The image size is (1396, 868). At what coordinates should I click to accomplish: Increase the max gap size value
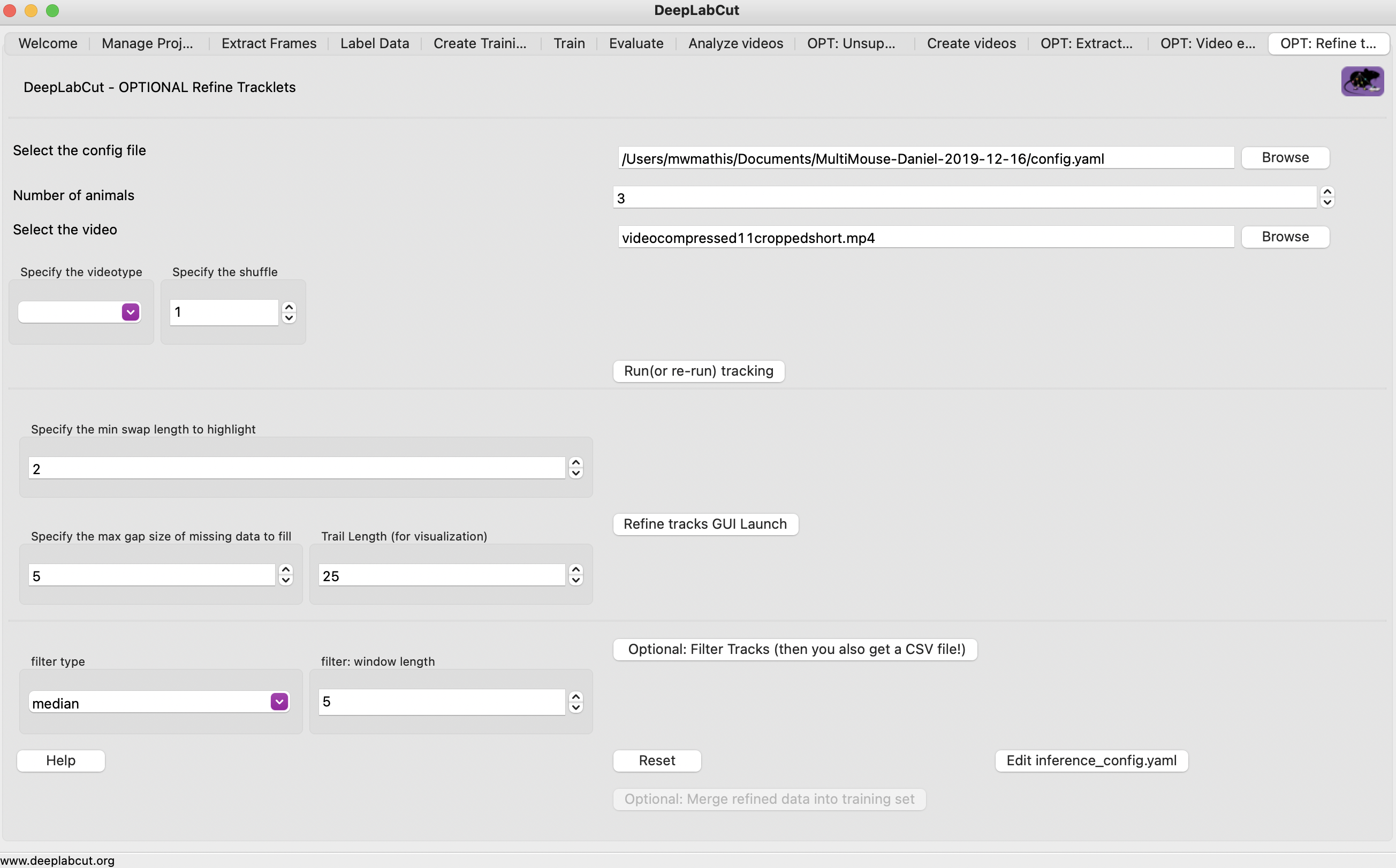coord(286,568)
